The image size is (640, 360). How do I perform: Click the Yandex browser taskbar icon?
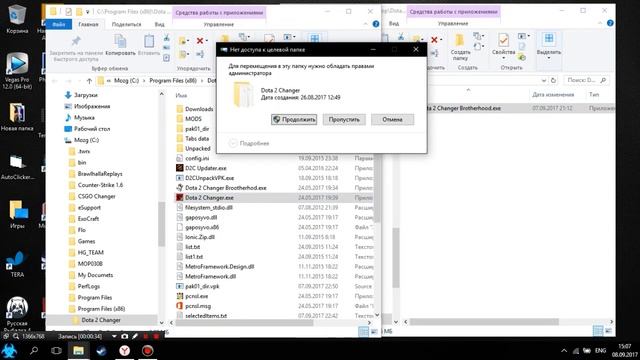(124, 351)
